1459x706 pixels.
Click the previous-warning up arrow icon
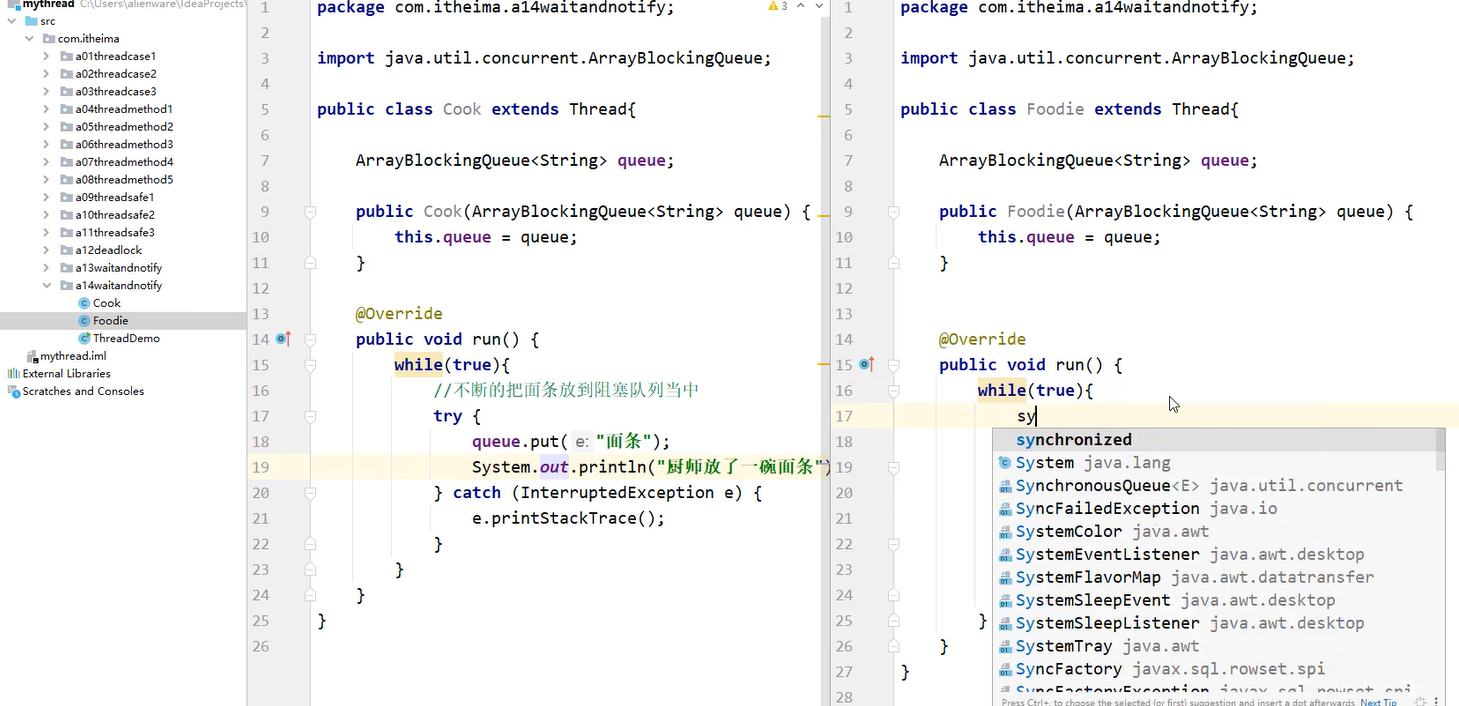801,6
